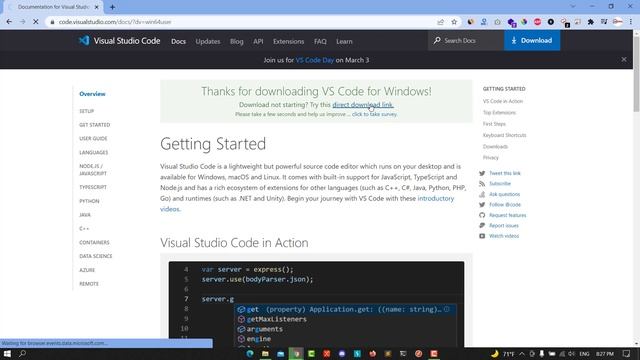
Task: Jump to 'Top Extensions' in outline
Action: coord(499,113)
